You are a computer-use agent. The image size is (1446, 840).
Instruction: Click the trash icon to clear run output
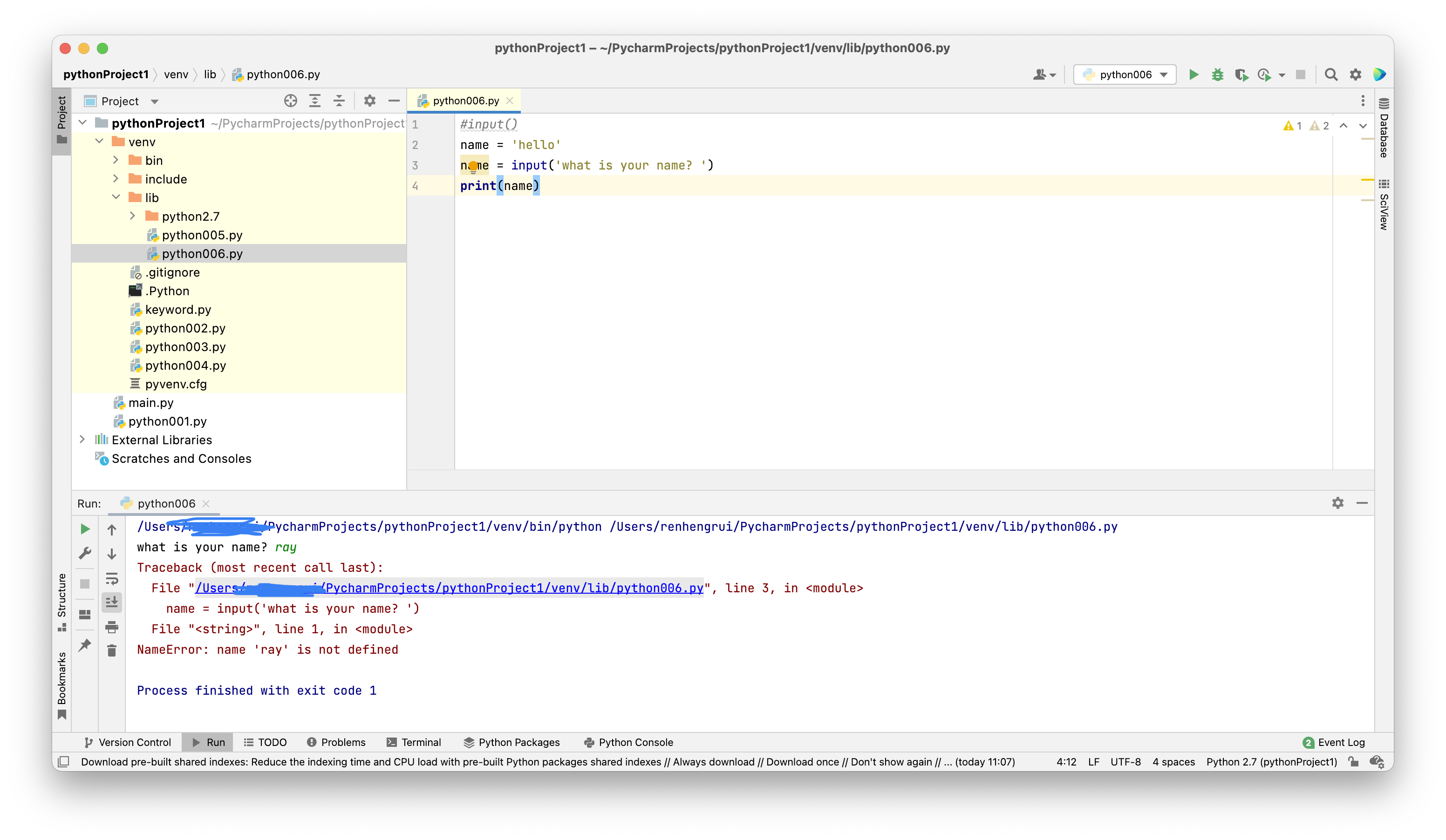(x=112, y=650)
